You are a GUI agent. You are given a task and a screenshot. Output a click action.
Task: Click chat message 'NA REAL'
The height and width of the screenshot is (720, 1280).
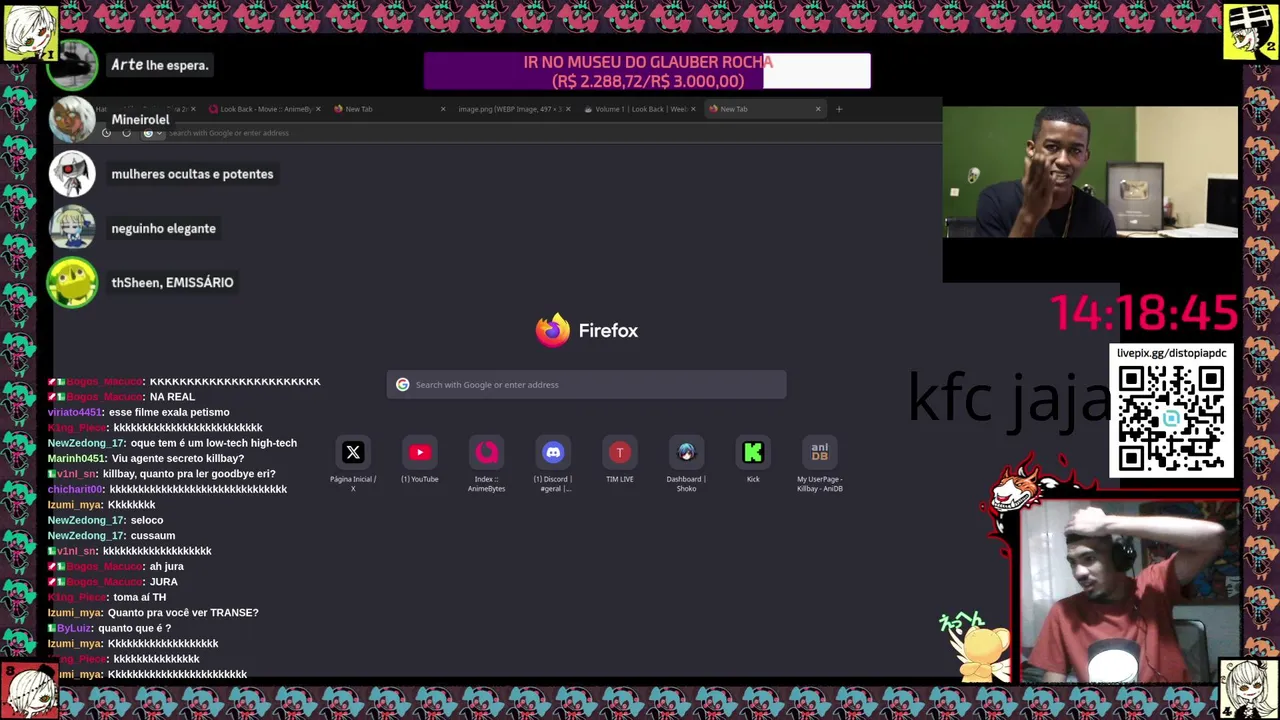coord(172,397)
